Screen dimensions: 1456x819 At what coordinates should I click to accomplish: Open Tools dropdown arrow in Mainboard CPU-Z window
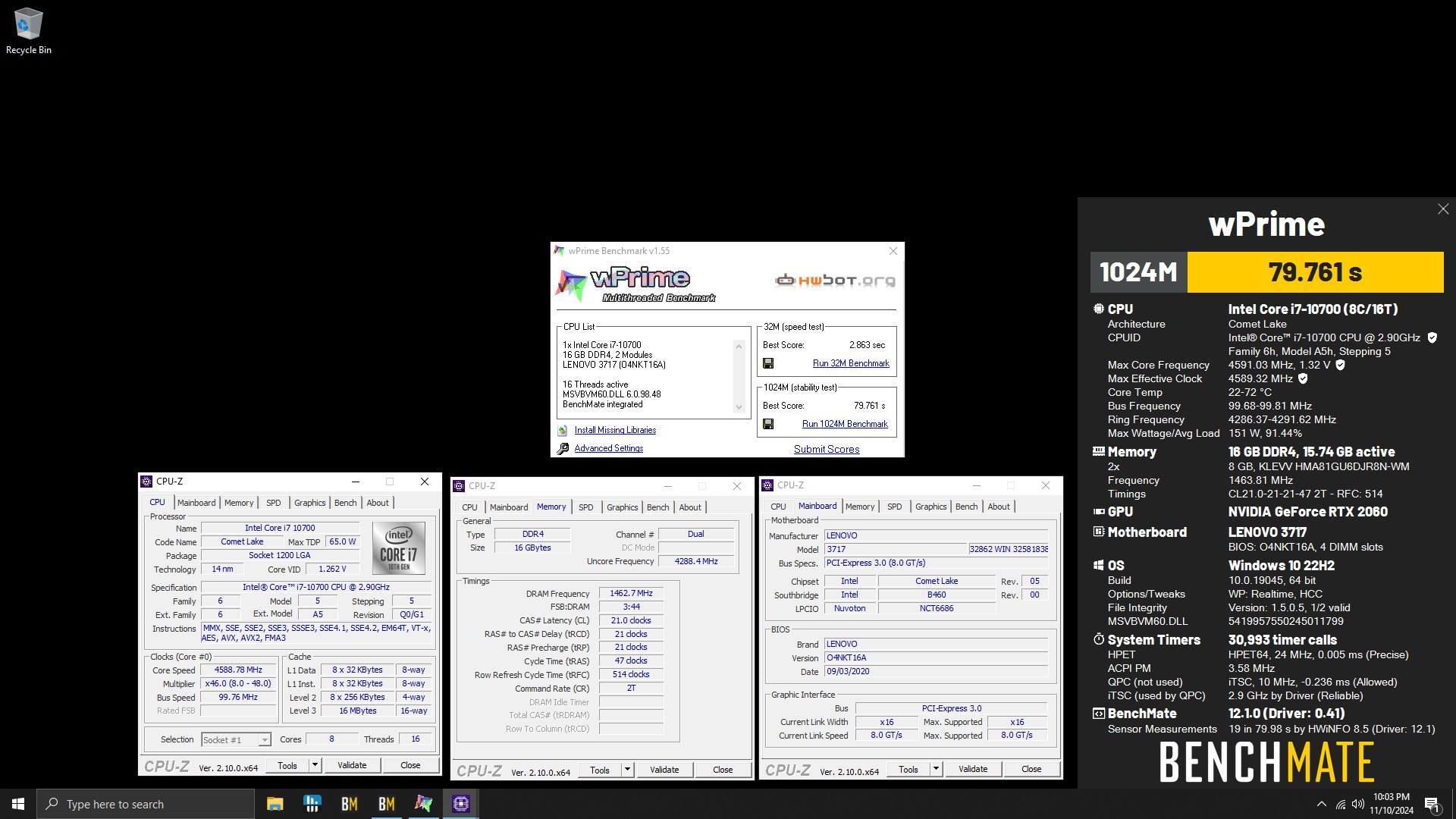936,769
